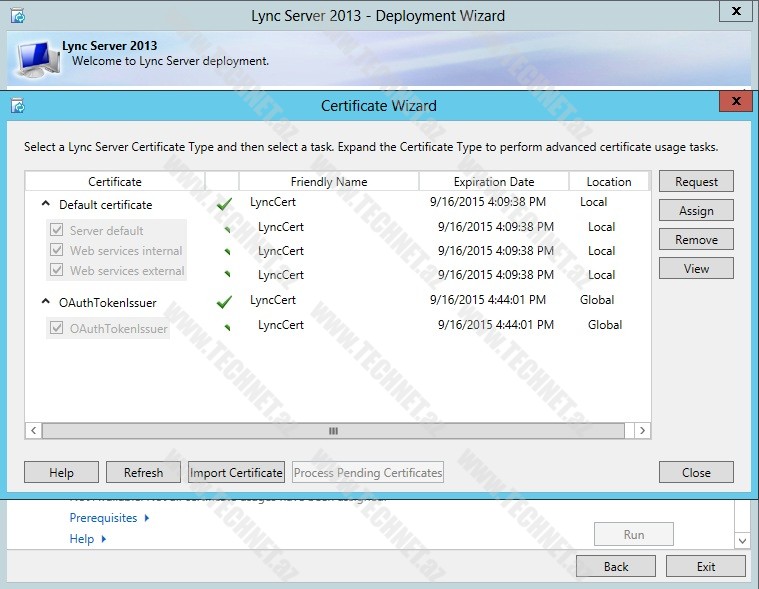Click the Deployment Wizard title bar icon

click(17, 15)
